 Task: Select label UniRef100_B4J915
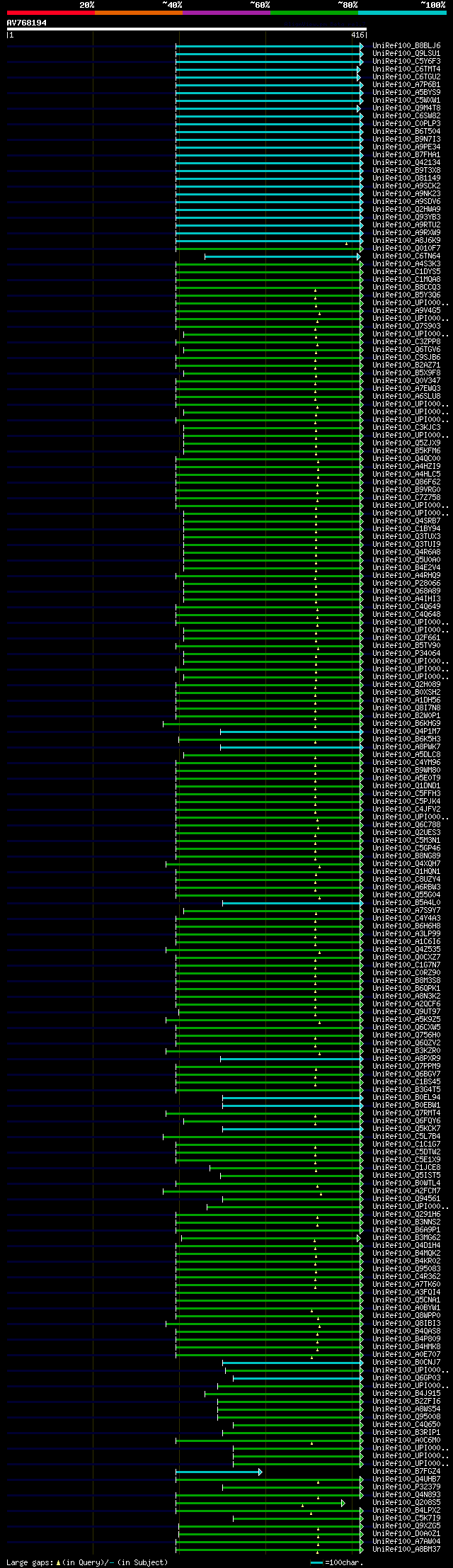tap(406, 1393)
